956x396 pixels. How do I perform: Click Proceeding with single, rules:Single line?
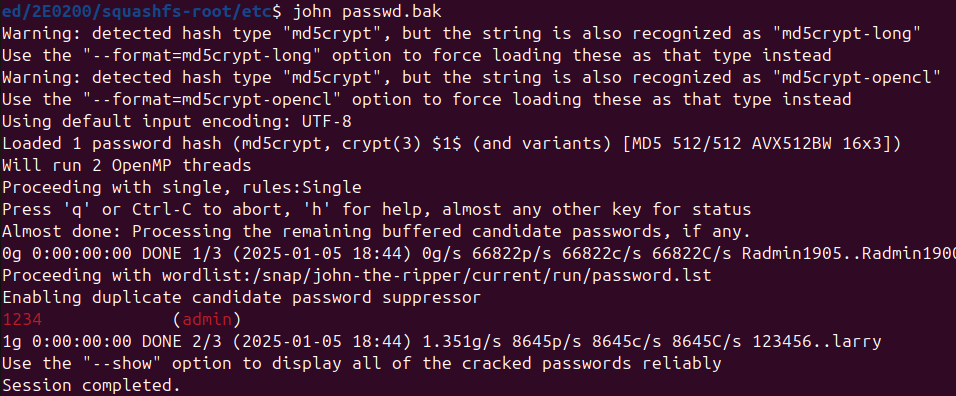coord(182,187)
